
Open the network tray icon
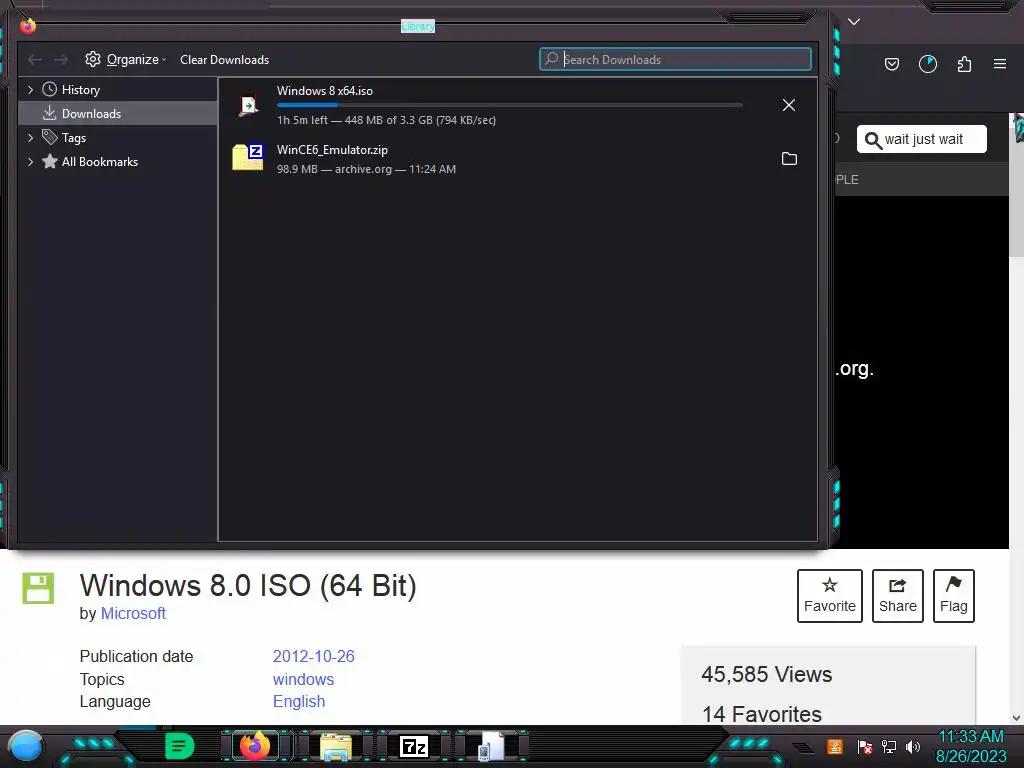click(889, 746)
